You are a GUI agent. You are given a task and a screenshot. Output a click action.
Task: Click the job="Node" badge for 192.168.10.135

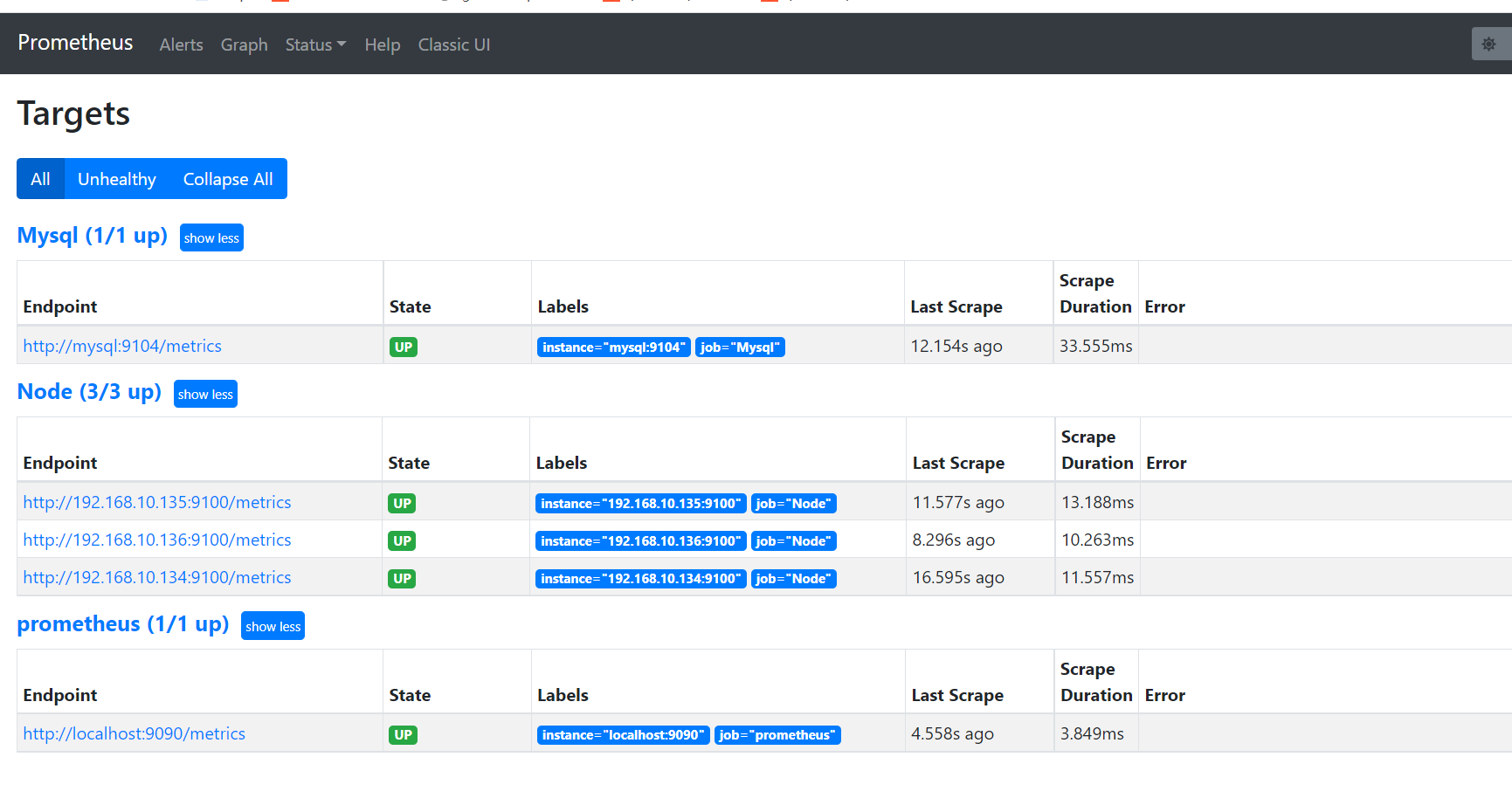coord(794,503)
